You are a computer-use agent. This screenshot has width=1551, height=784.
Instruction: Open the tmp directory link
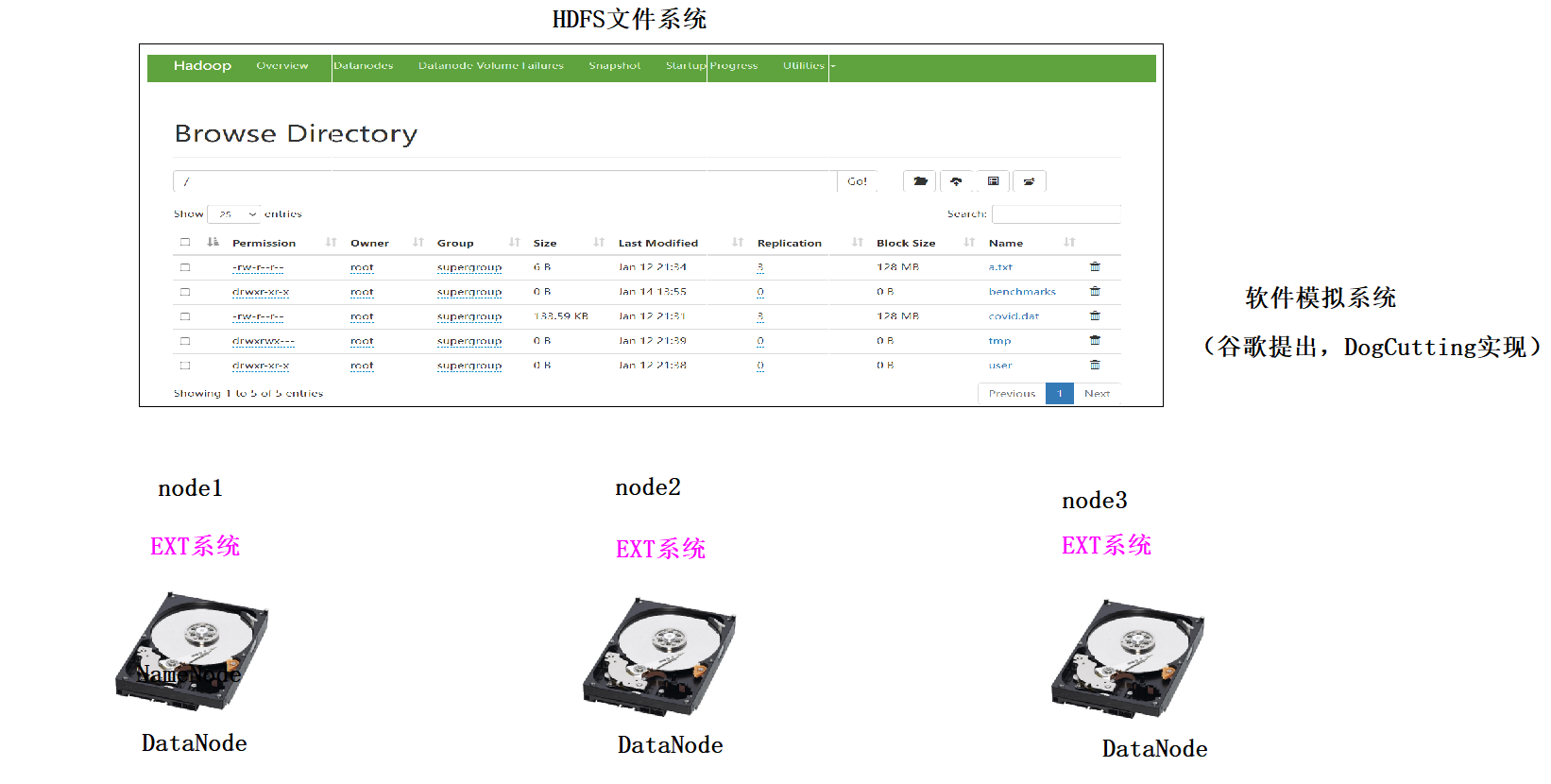click(x=999, y=341)
